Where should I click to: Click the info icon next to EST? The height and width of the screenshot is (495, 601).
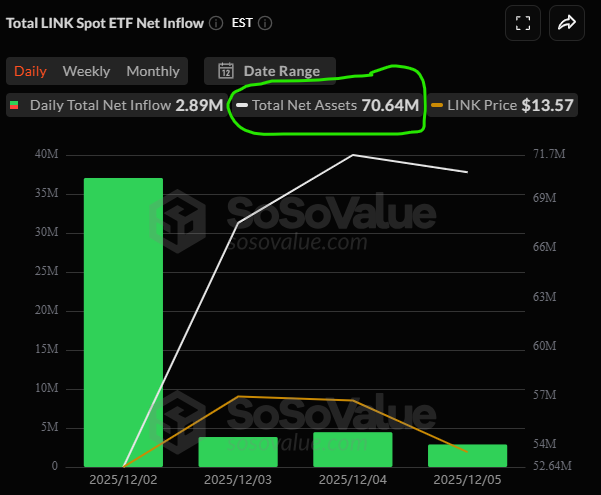pos(264,23)
